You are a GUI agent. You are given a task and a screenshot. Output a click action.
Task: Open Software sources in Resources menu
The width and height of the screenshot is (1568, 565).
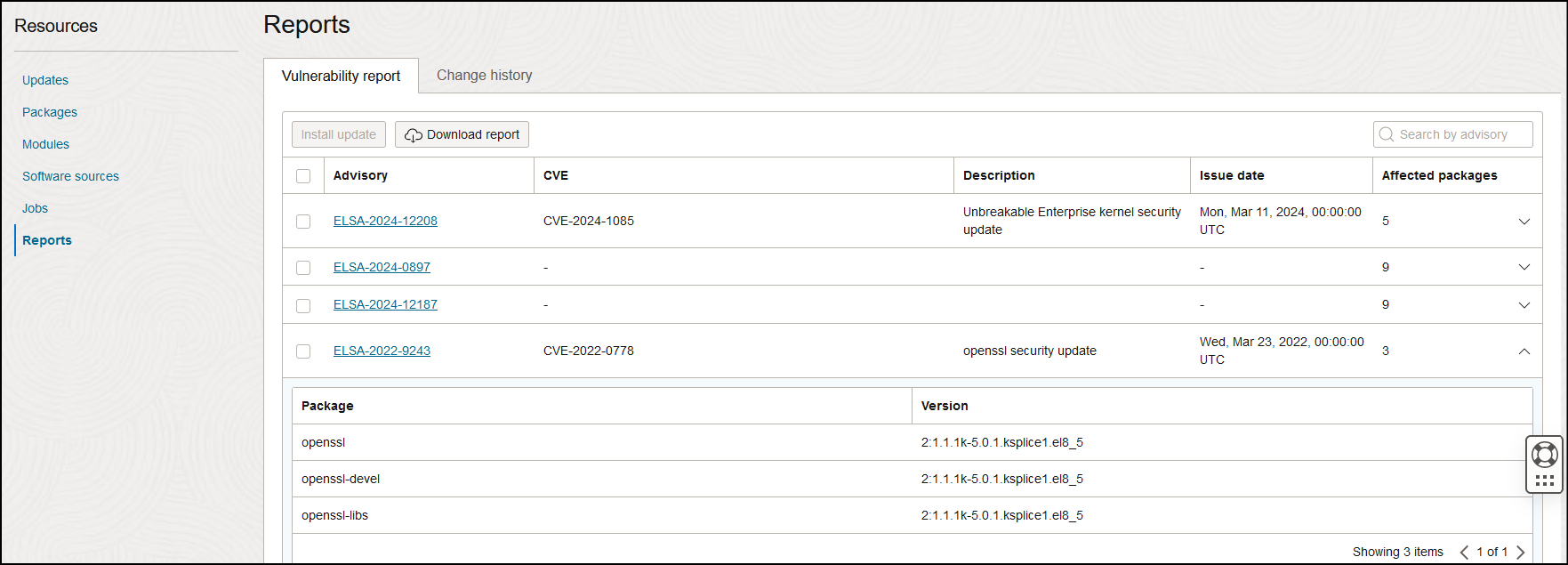click(70, 176)
